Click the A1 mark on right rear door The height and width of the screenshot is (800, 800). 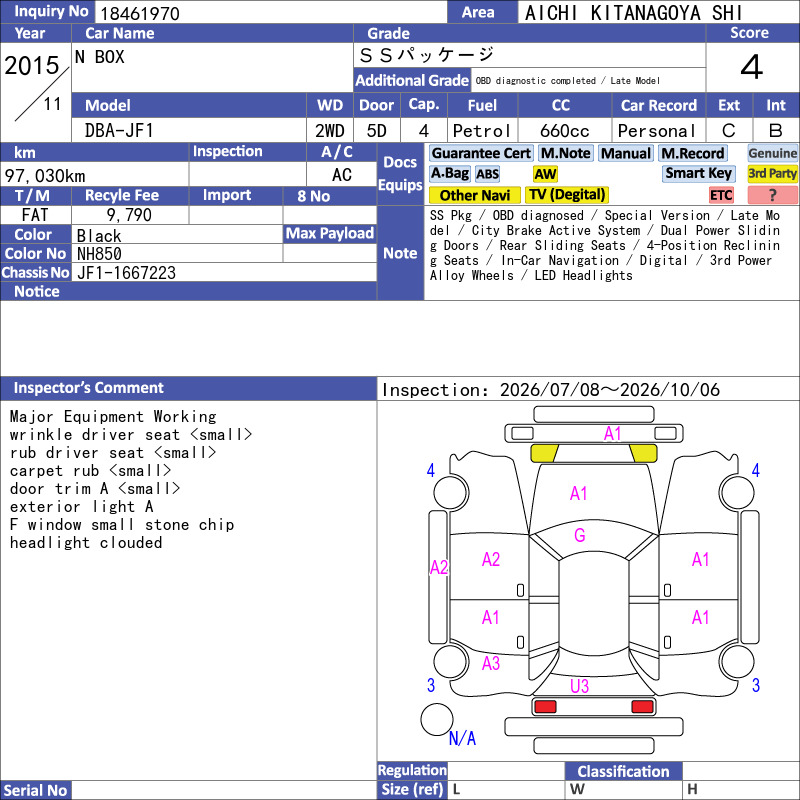701,617
